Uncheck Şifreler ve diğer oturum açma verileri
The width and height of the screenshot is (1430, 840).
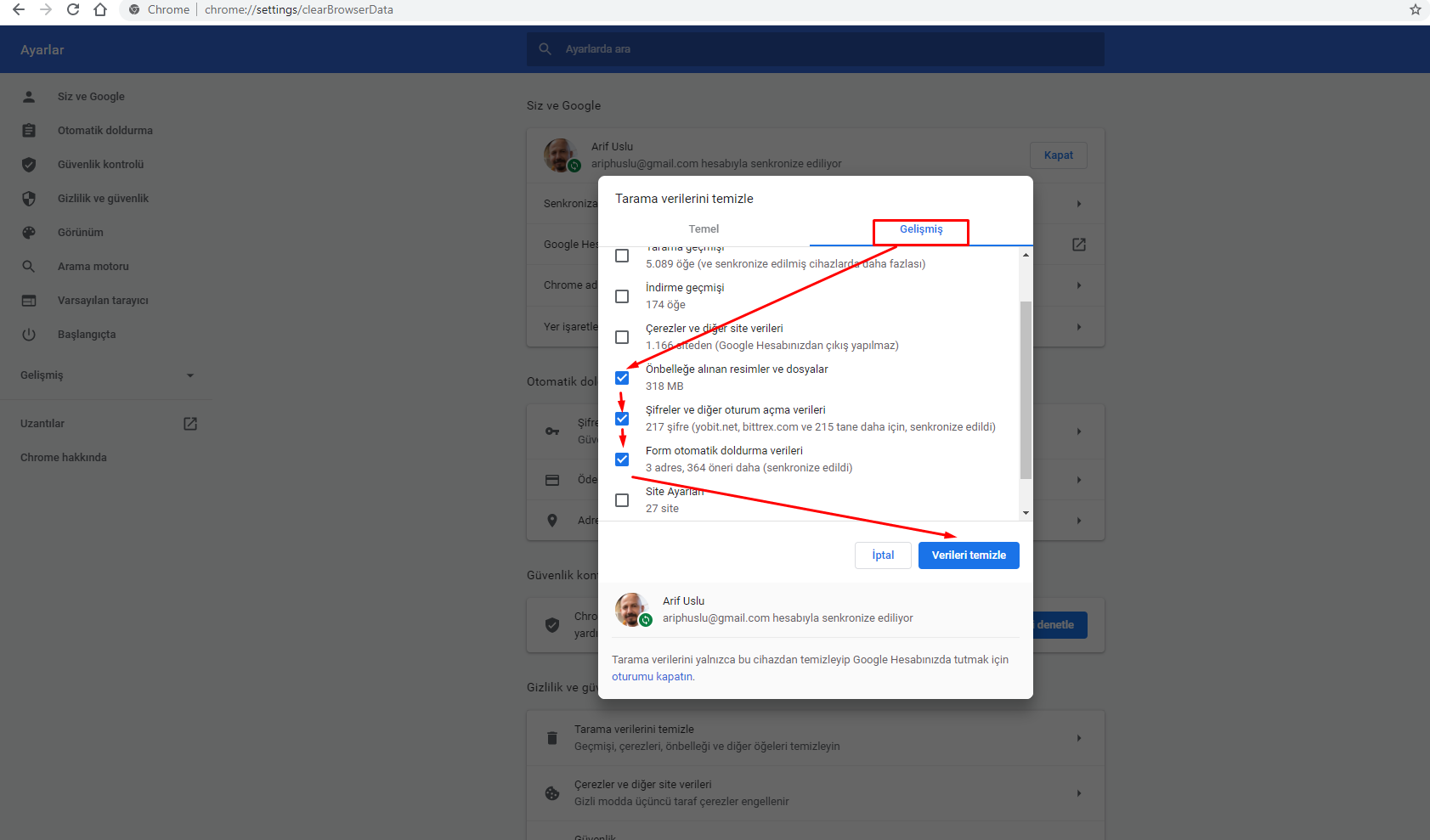622,419
